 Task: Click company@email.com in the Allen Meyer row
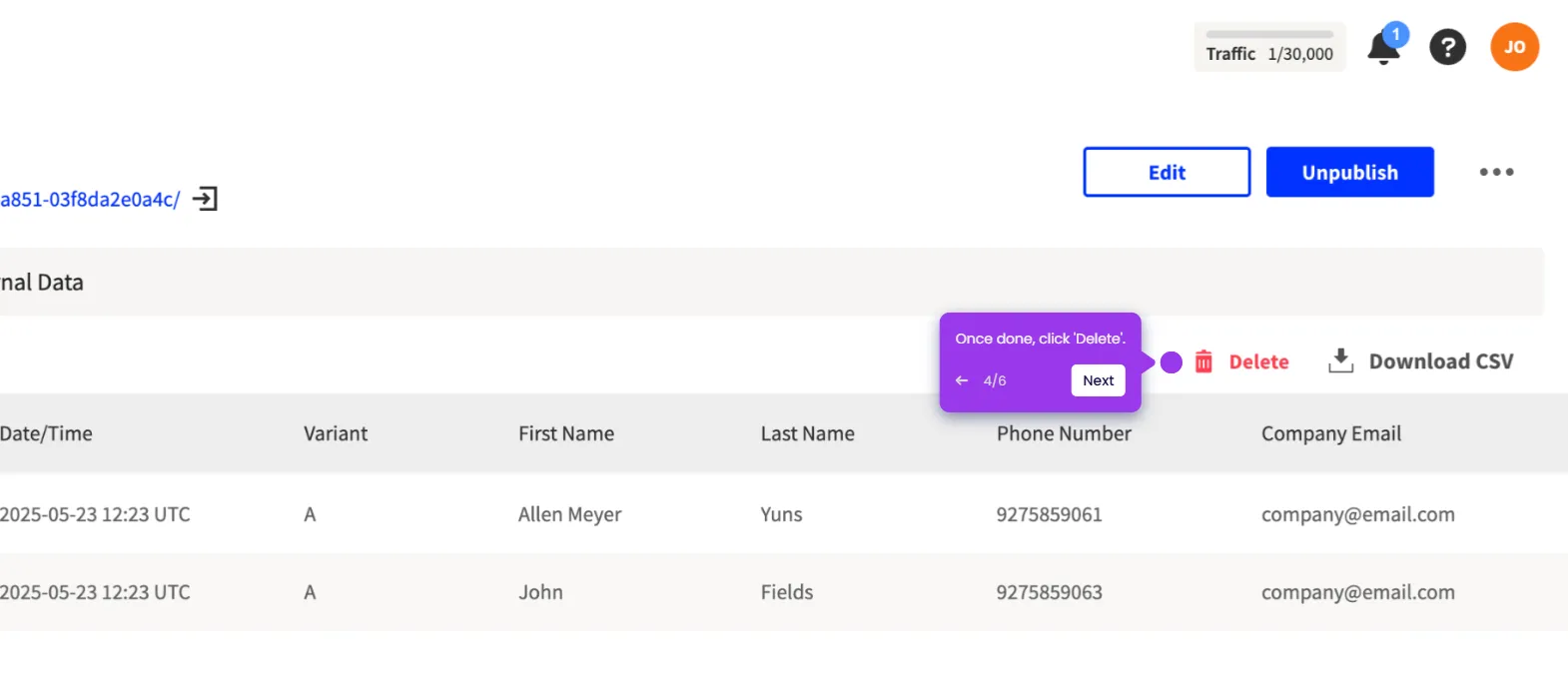(1357, 514)
